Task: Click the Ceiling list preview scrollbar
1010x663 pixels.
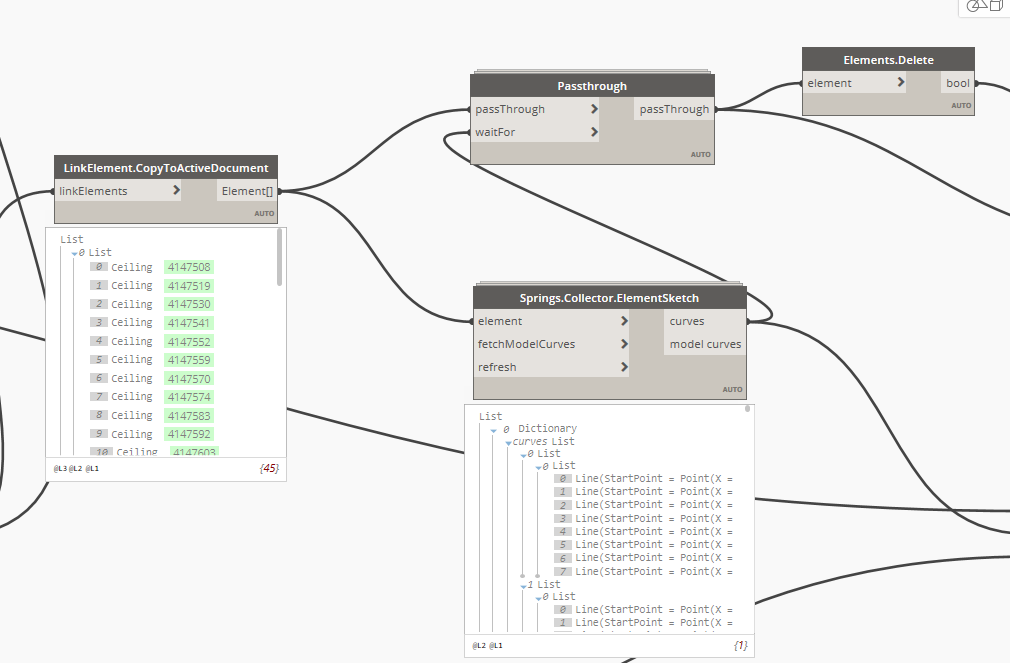Action: pos(280,258)
